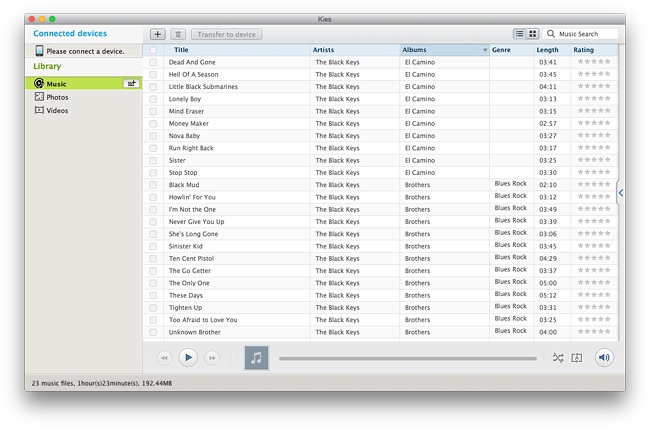Open Photos in the Library sidebar
Image resolution: width=650 pixels, height=430 pixels.
[57, 97]
